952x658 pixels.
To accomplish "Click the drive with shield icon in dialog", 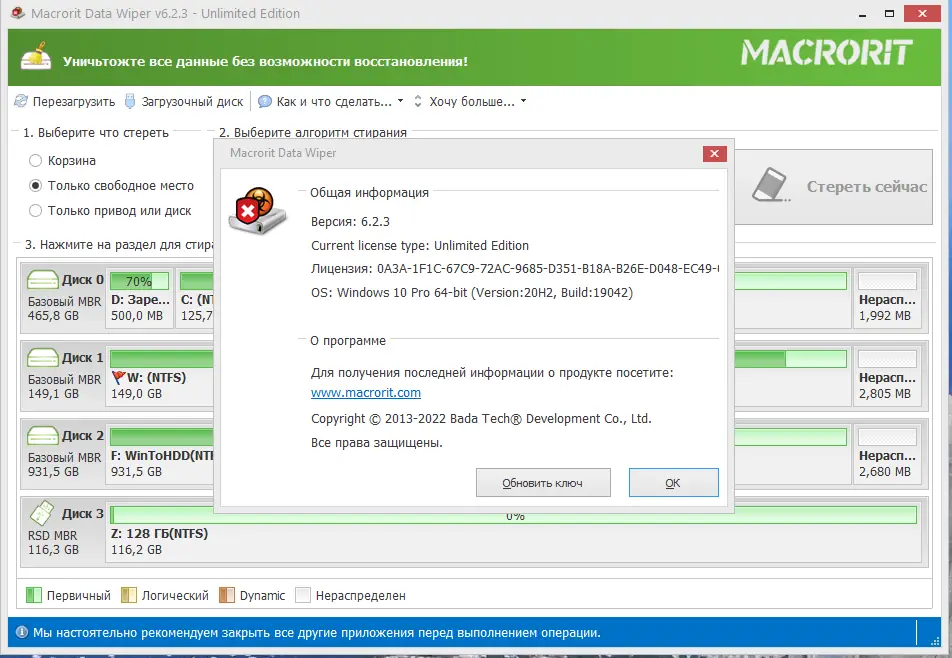I will point(257,211).
